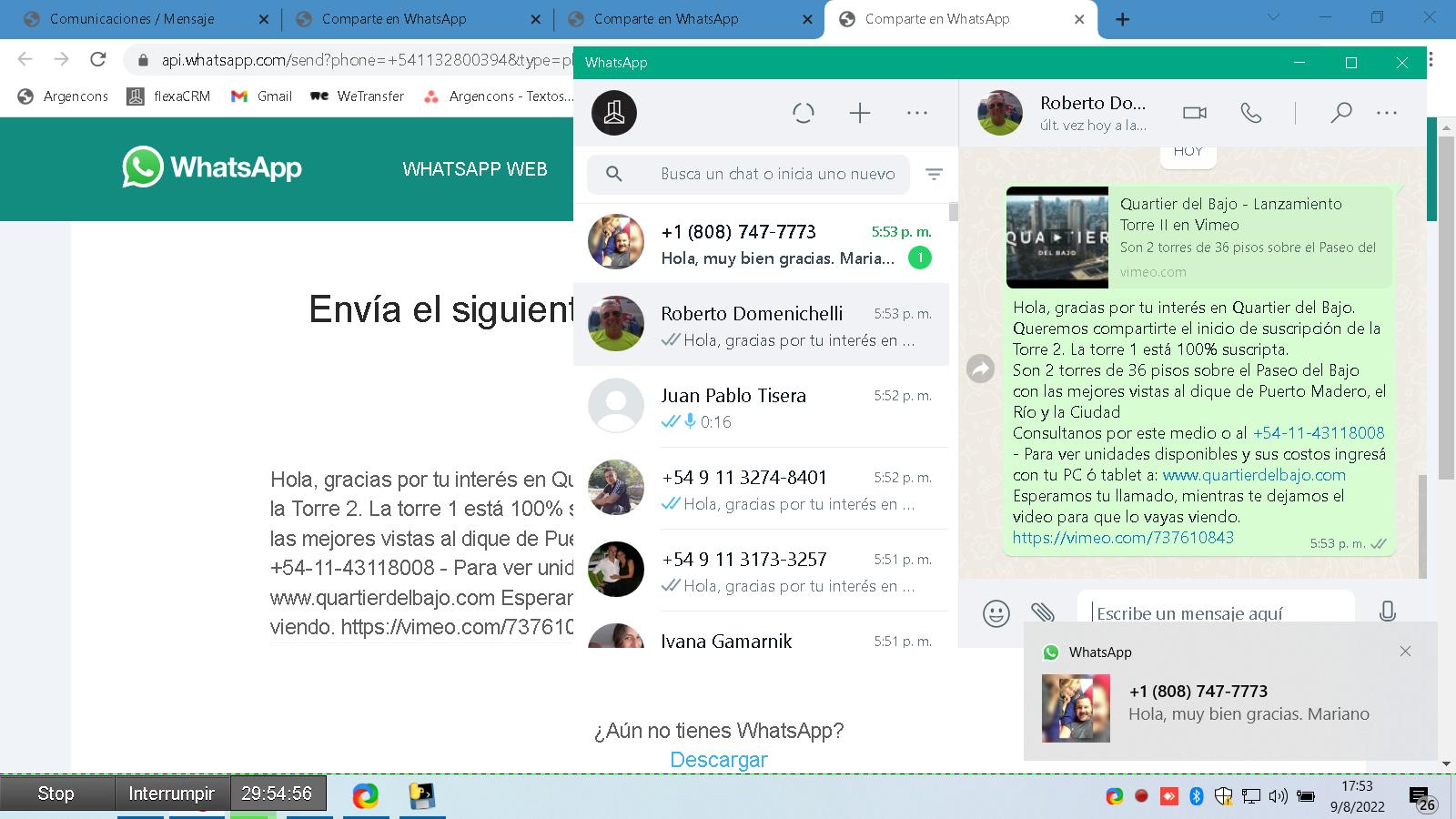
Task: Click the Stop button in recorder bar
Action: coord(56,794)
